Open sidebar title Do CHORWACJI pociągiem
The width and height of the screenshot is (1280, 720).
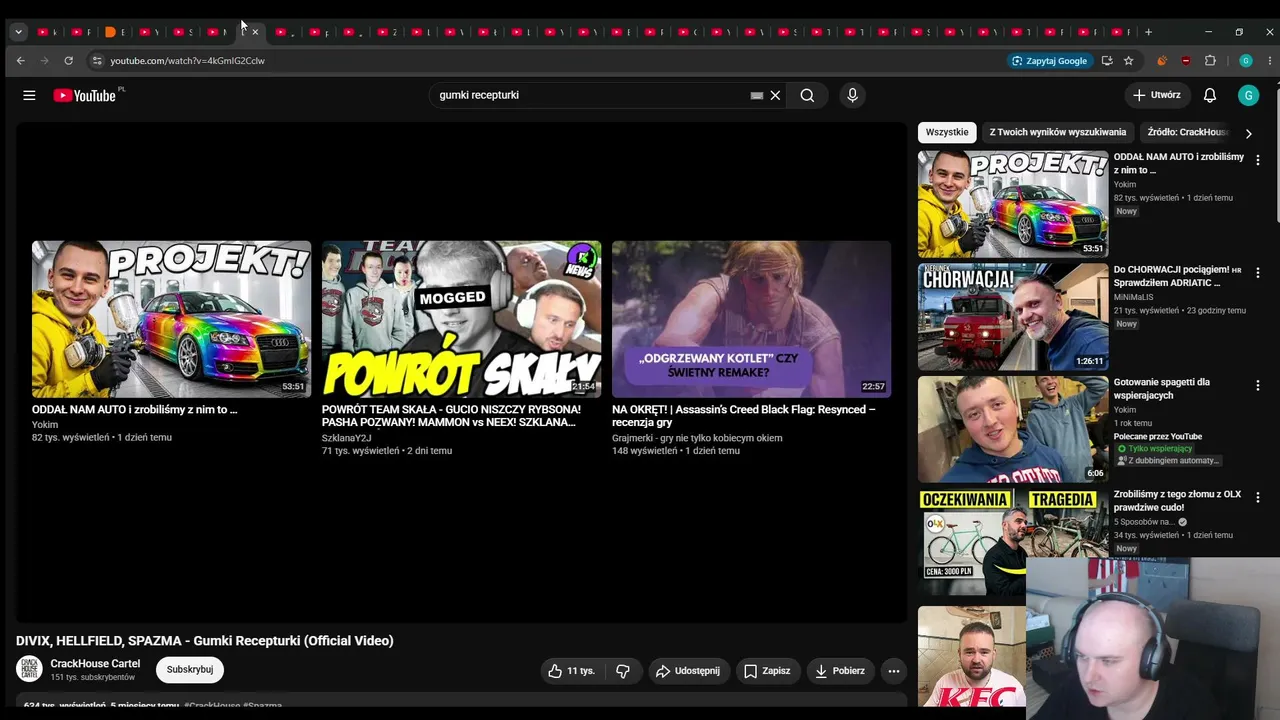coord(1178,276)
